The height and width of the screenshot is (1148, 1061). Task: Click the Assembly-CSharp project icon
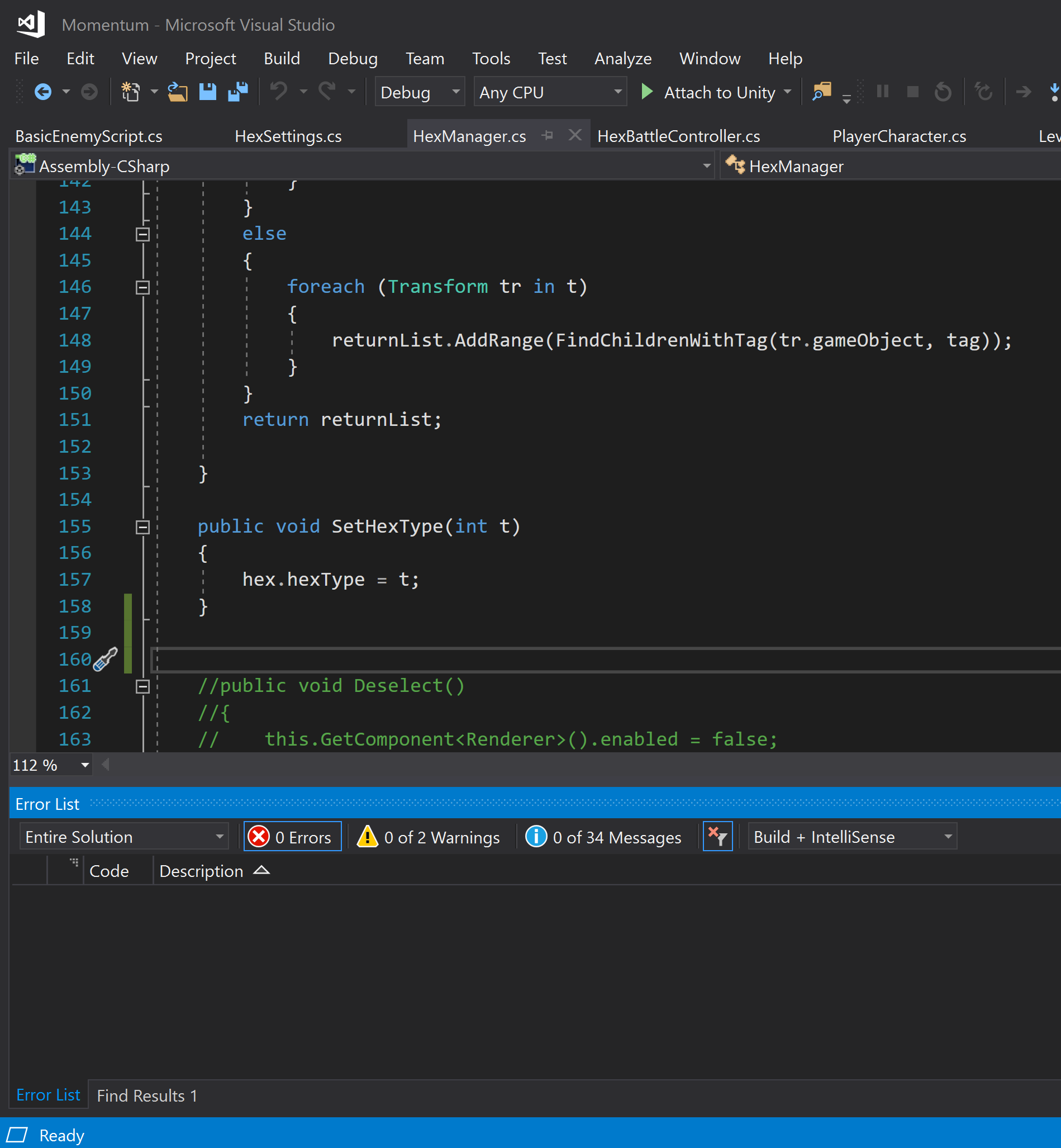click(25, 165)
